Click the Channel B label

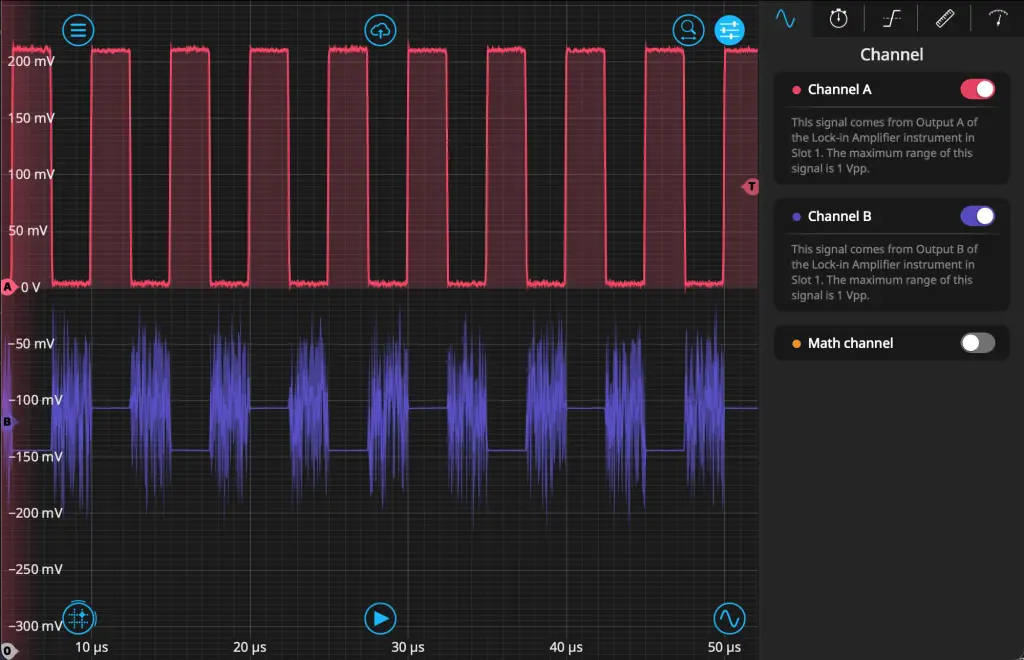(839, 216)
